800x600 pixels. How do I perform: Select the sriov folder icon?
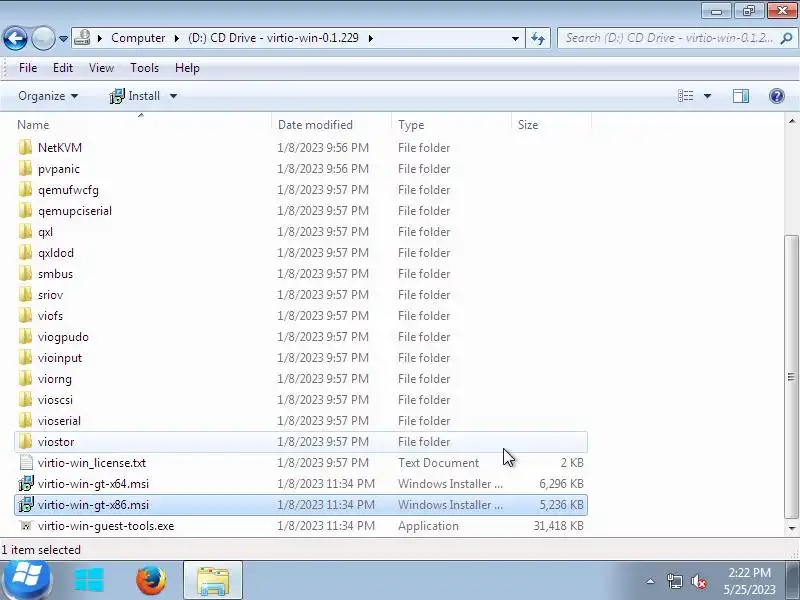click(x=25, y=294)
